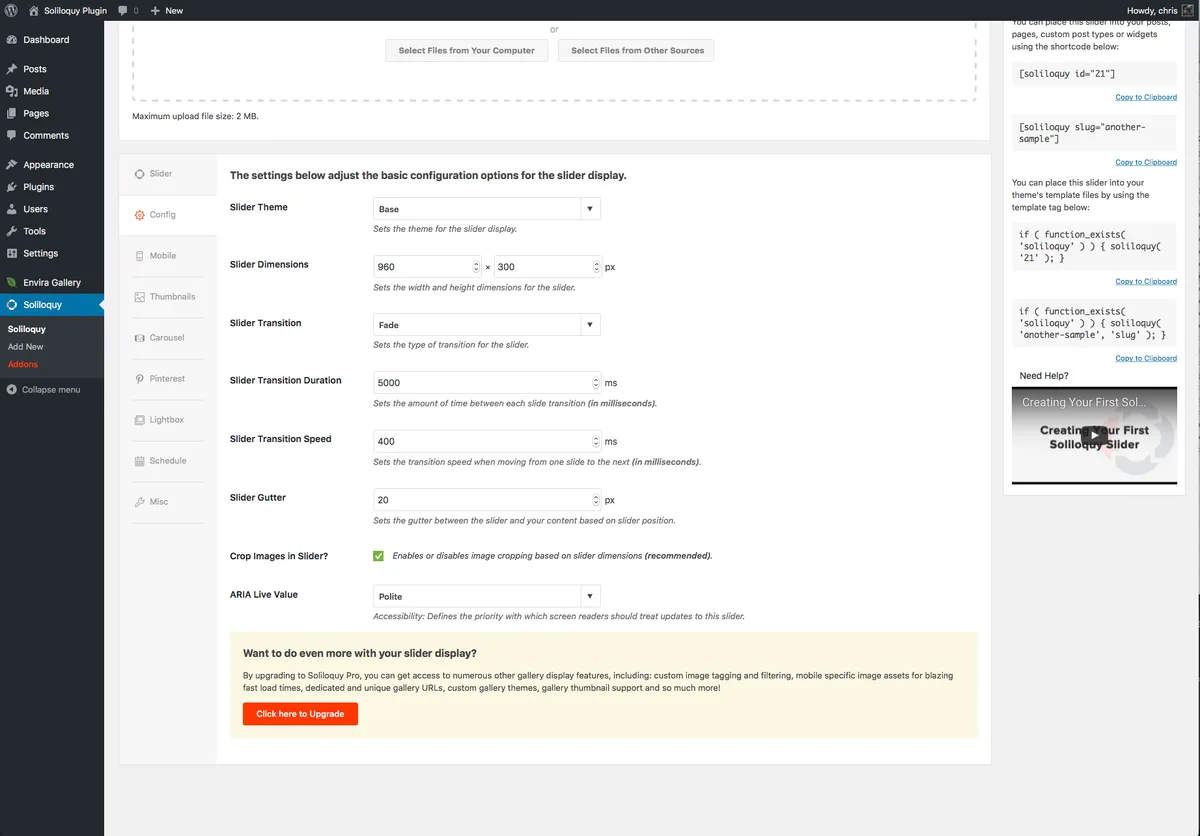The height and width of the screenshot is (836, 1200).
Task: Click the Appearance paintbrush icon
Action: coord(11,165)
